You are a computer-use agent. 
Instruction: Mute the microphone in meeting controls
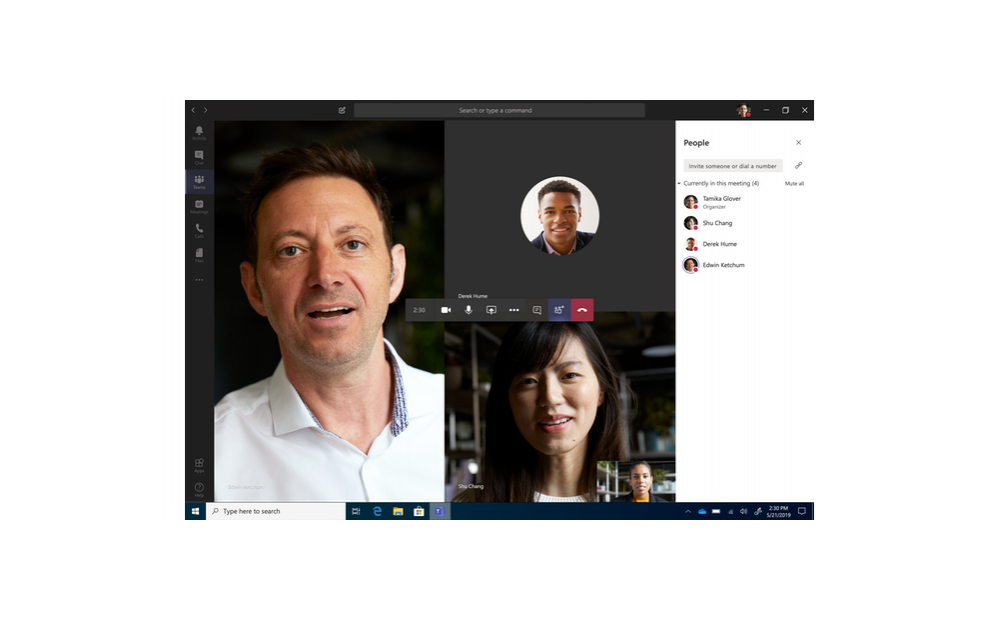coord(468,310)
